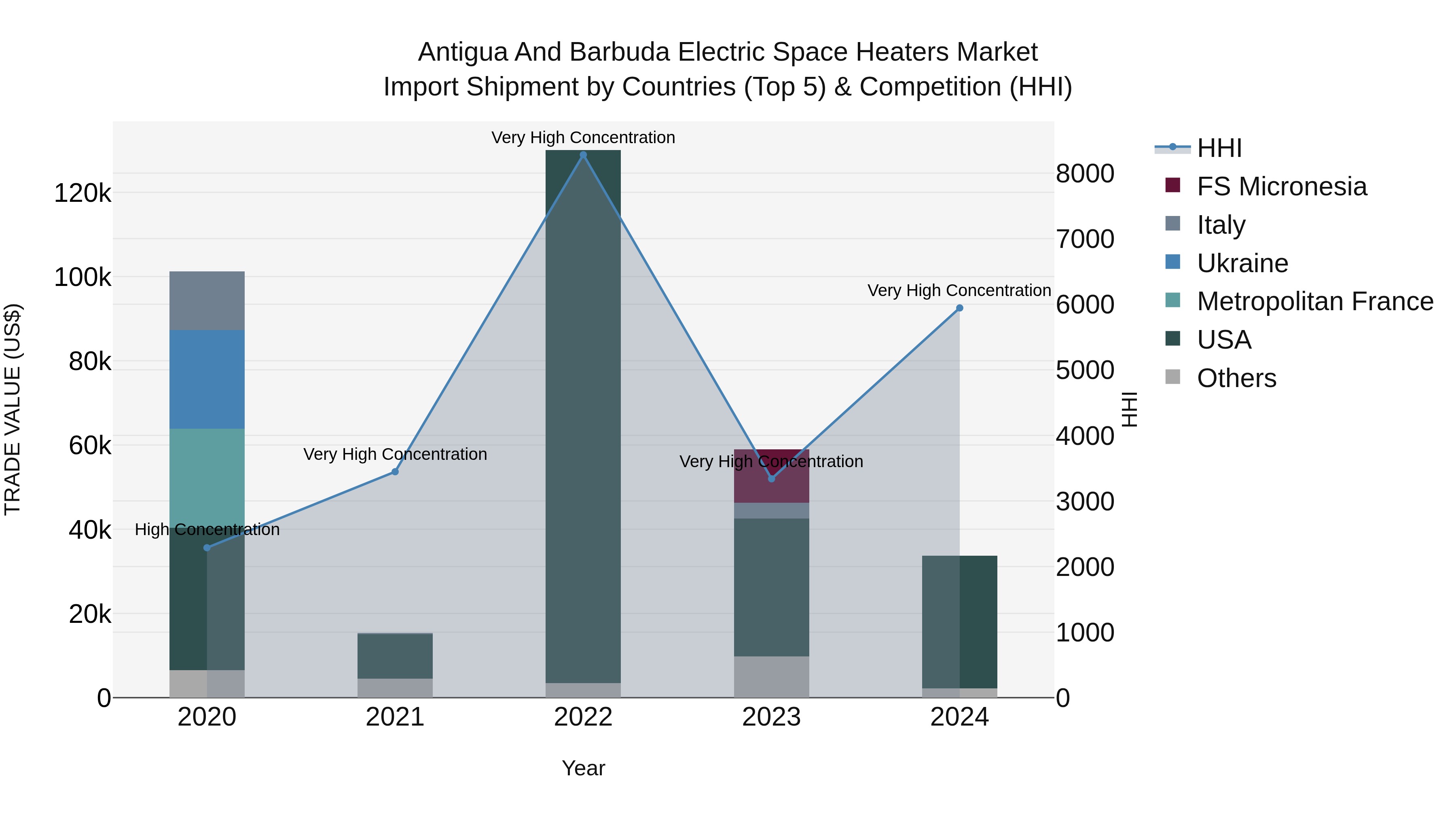Click the 2022 x-axis label

click(x=583, y=717)
